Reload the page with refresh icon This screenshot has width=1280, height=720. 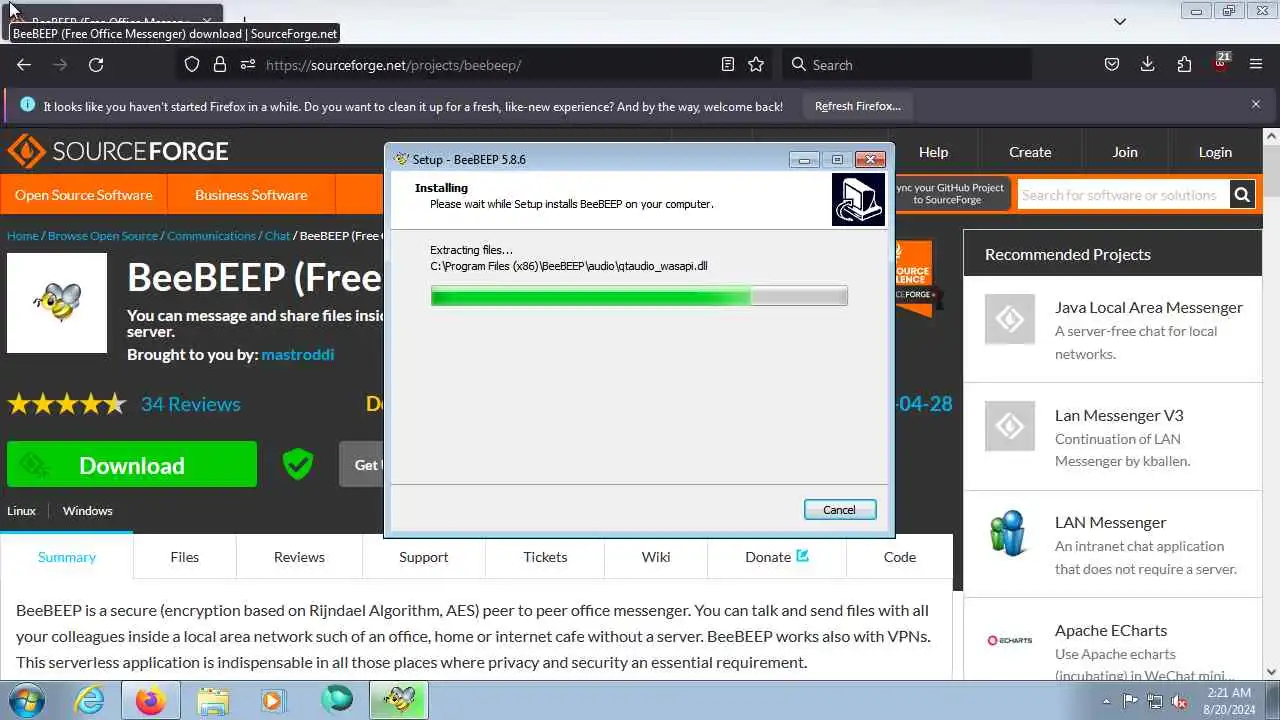96,64
